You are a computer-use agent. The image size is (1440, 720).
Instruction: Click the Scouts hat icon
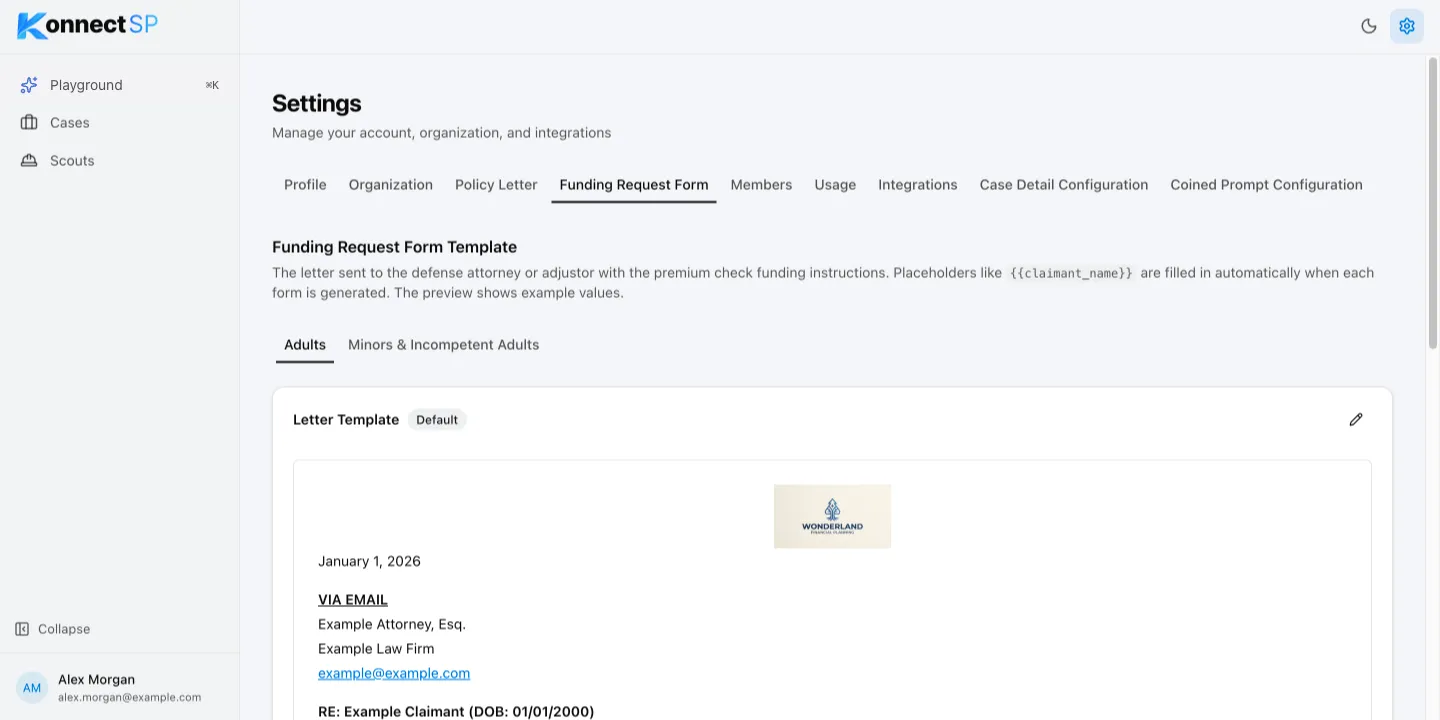tap(29, 161)
